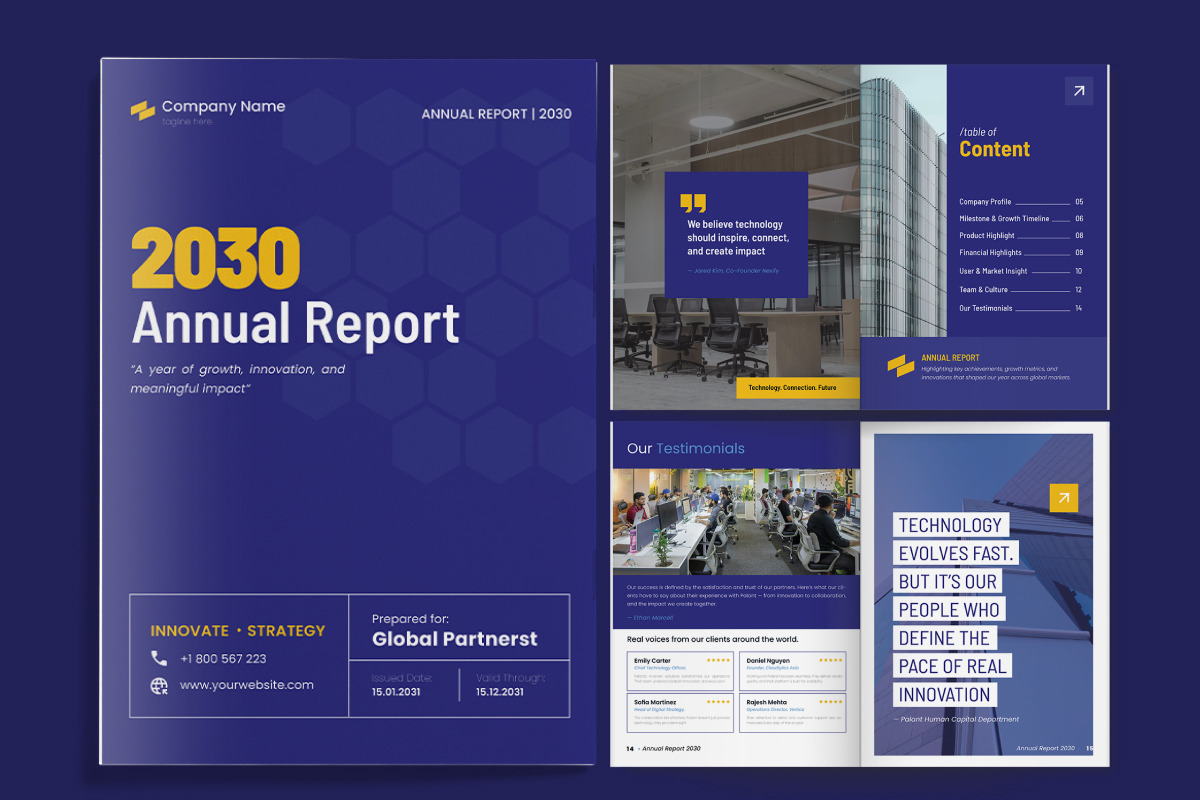Click the Highlighting key achievements description text
The height and width of the screenshot is (800, 1200).
pos(996,373)
